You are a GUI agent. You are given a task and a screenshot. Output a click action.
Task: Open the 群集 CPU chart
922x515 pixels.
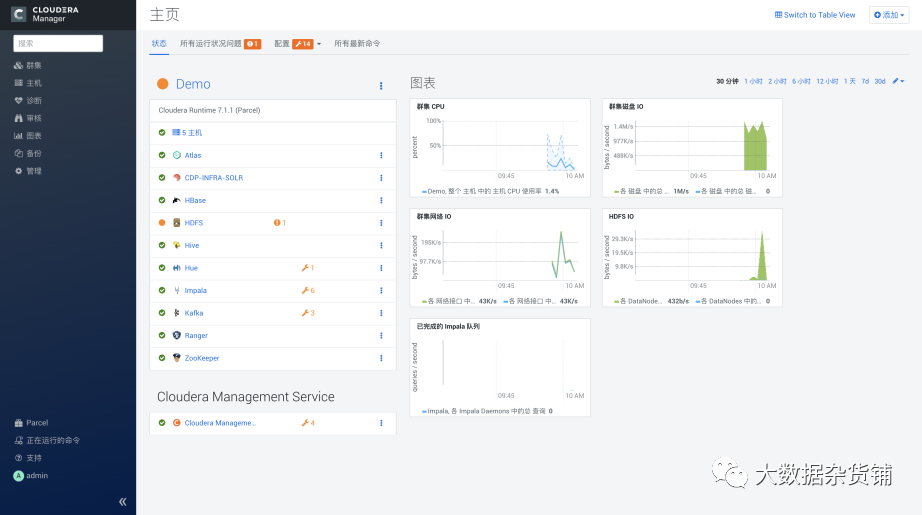(500, 148)
